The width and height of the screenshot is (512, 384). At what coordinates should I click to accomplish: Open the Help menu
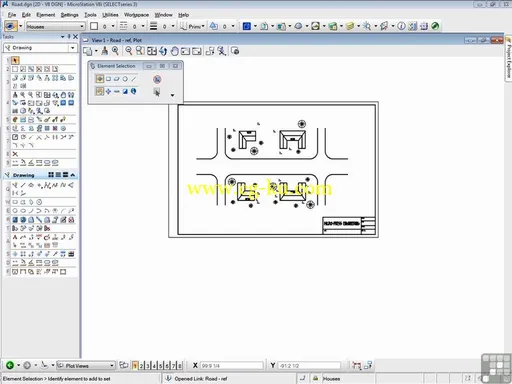point(183,15)
